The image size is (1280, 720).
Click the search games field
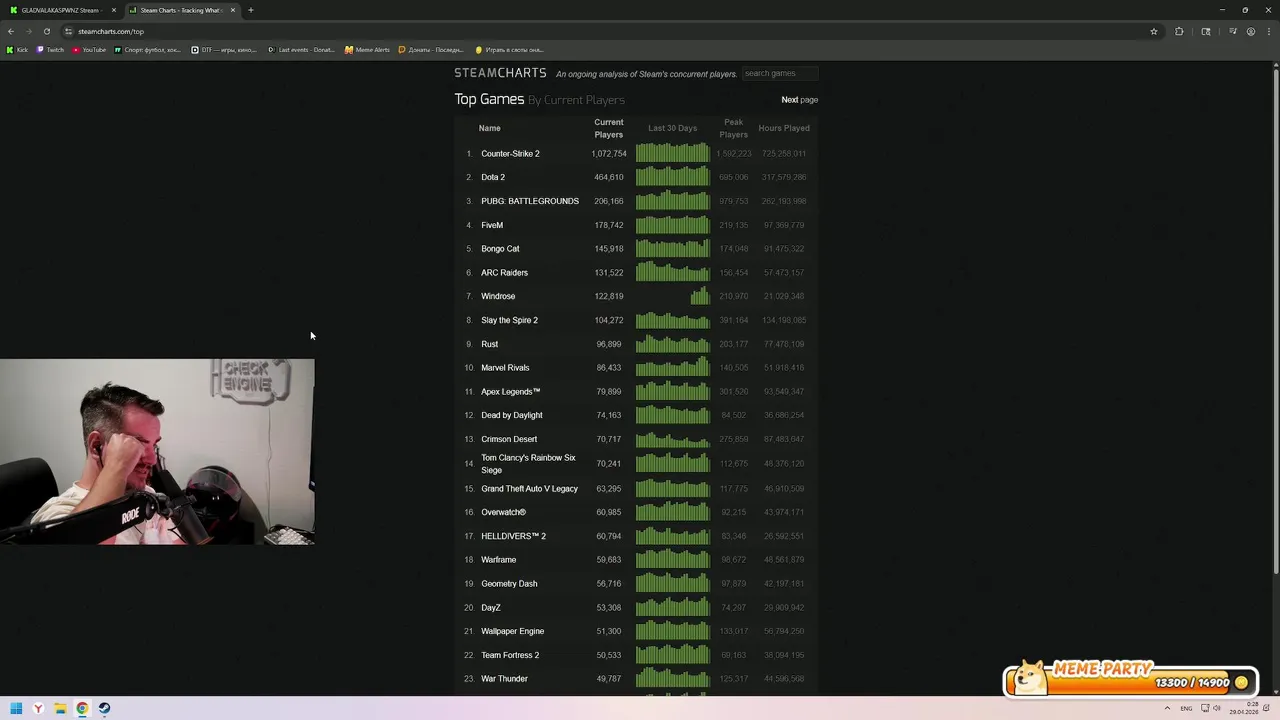coord(780,73)
